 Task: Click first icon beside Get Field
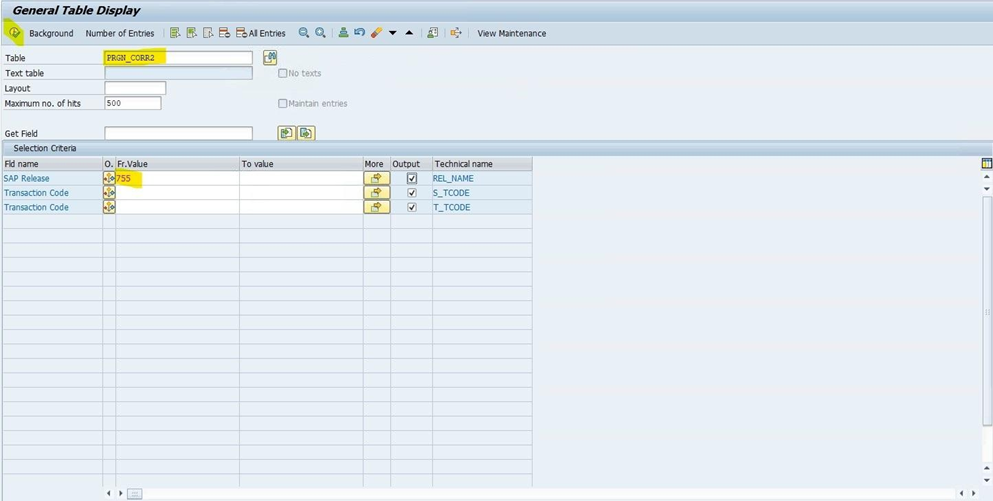point(286,133)
